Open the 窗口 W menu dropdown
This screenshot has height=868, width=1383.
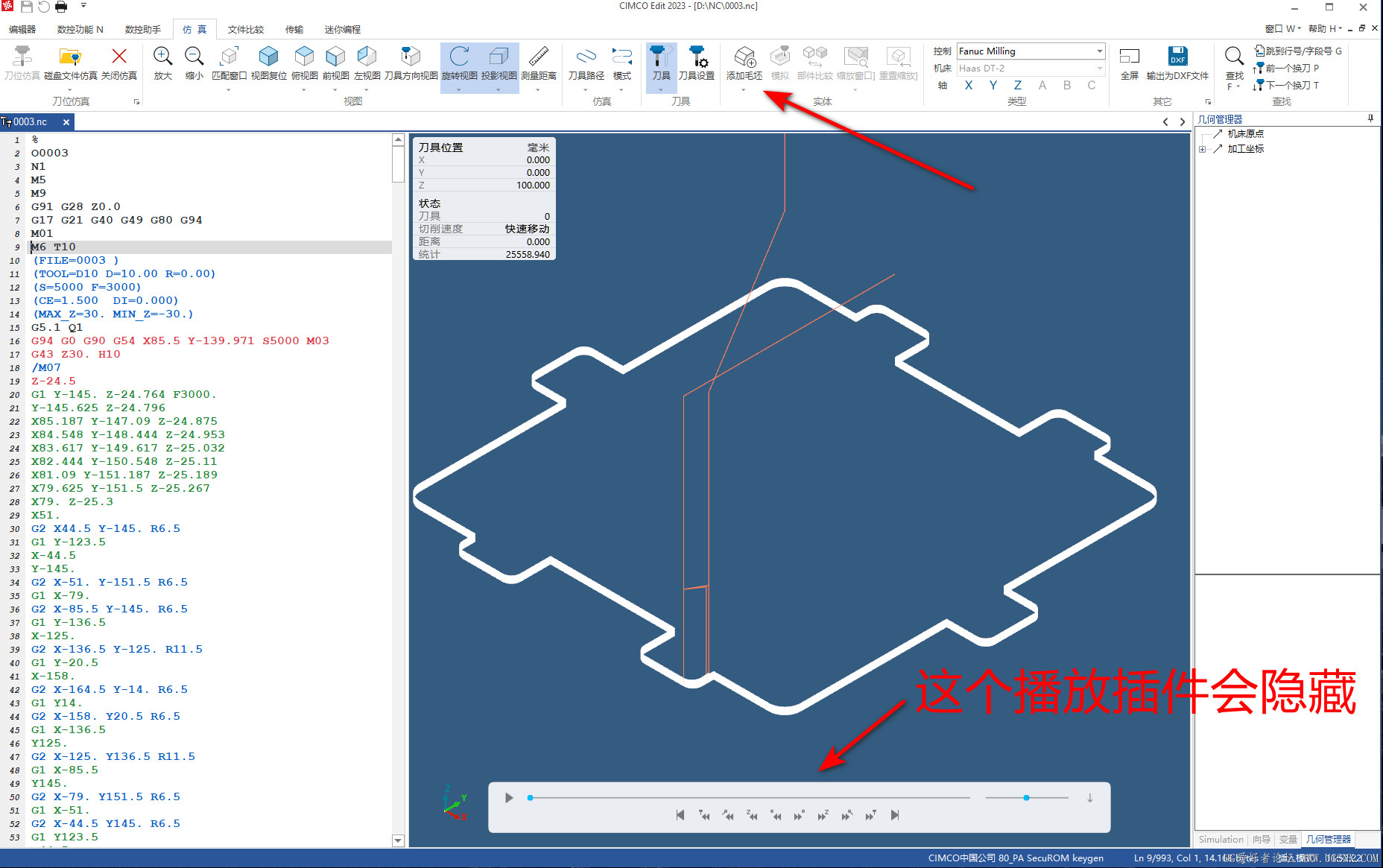(1282, 29)
